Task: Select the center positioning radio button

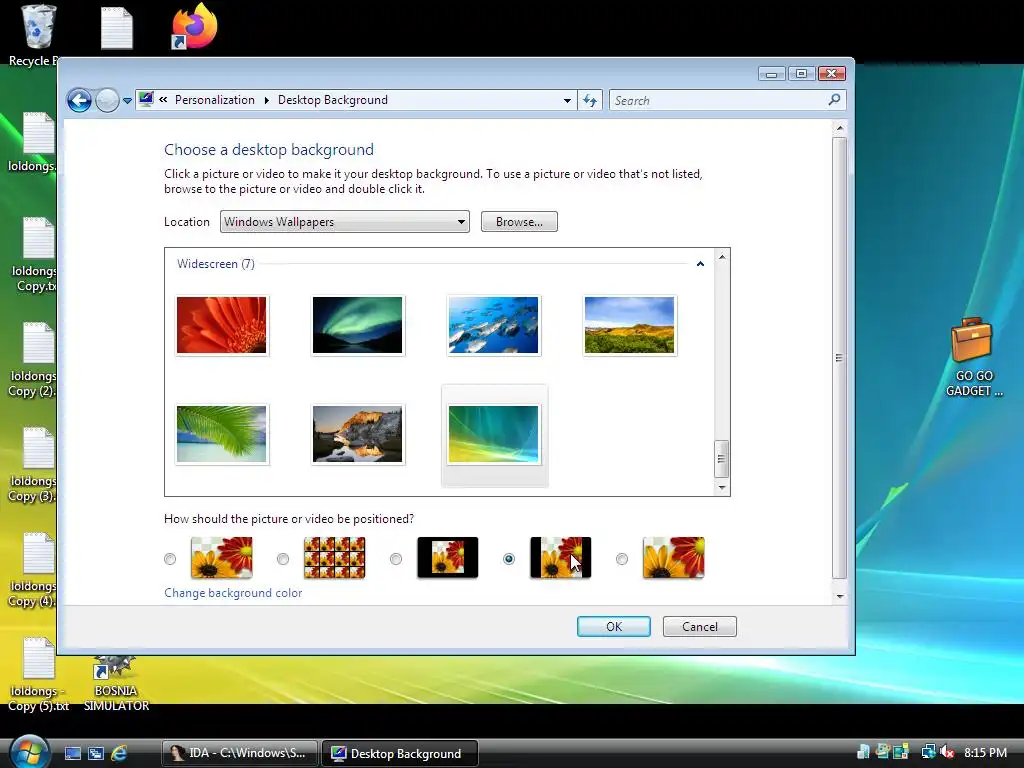Action: pyautogui.click(x=396, y=559)
